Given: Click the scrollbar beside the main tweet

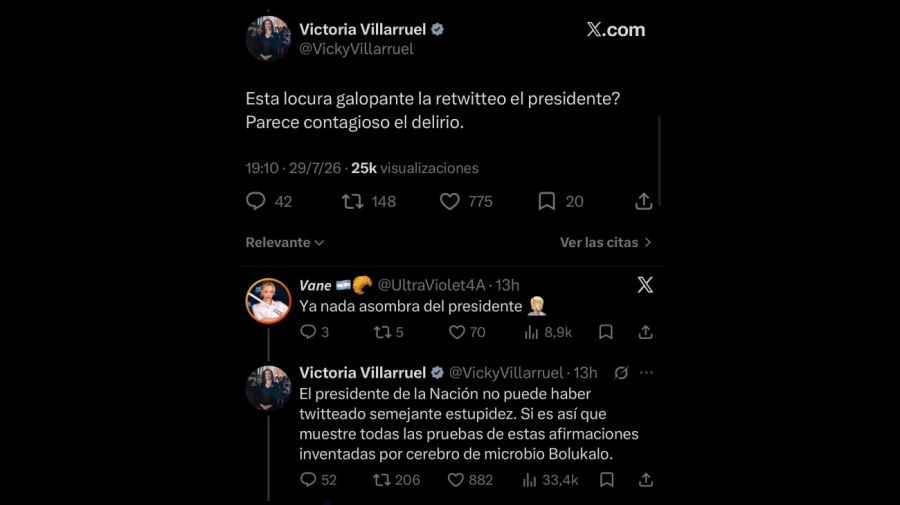Looking at the screenshot, I should click(x=660, y=161).
